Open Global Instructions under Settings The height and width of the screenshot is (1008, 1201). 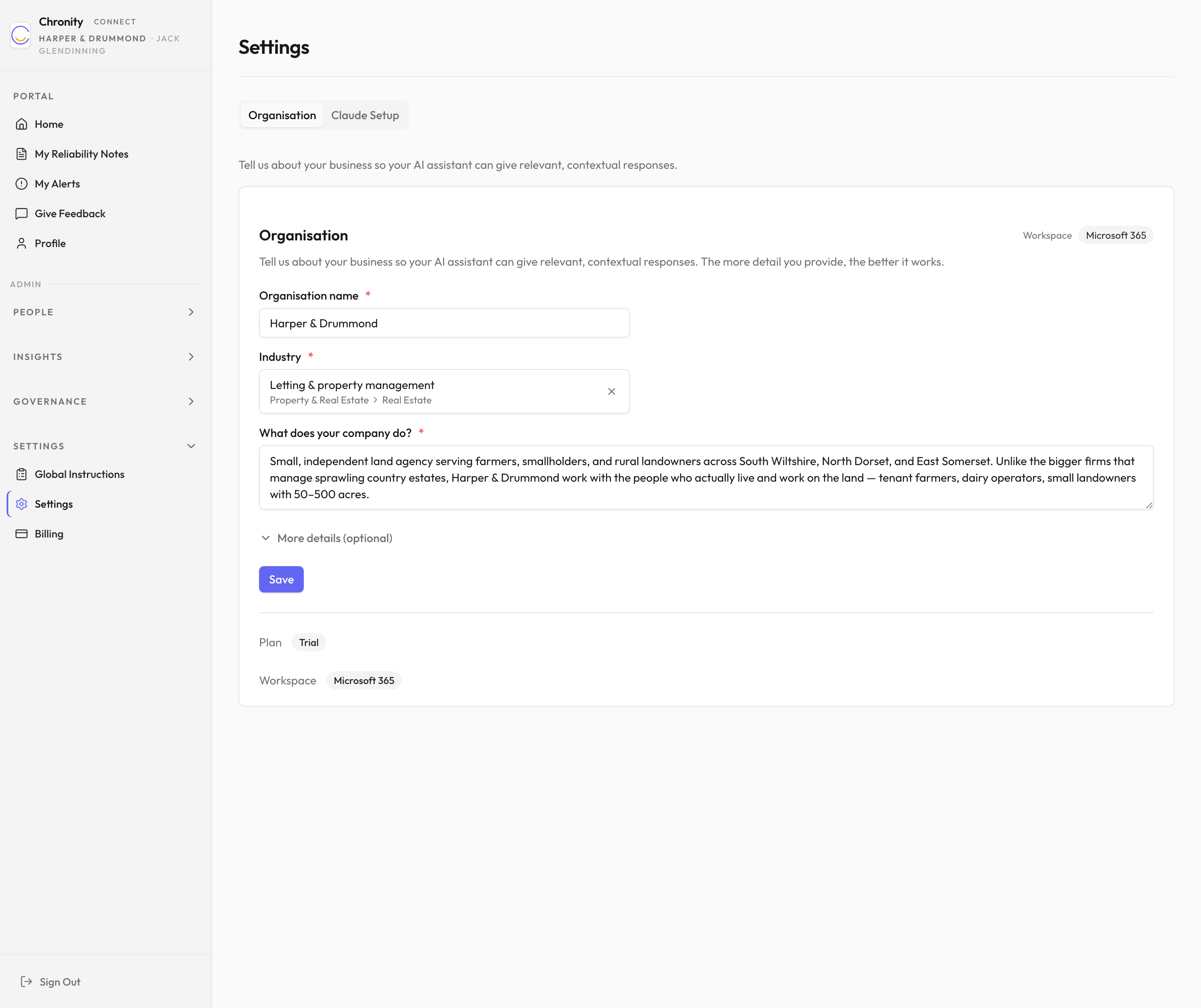tap(79, 474)
